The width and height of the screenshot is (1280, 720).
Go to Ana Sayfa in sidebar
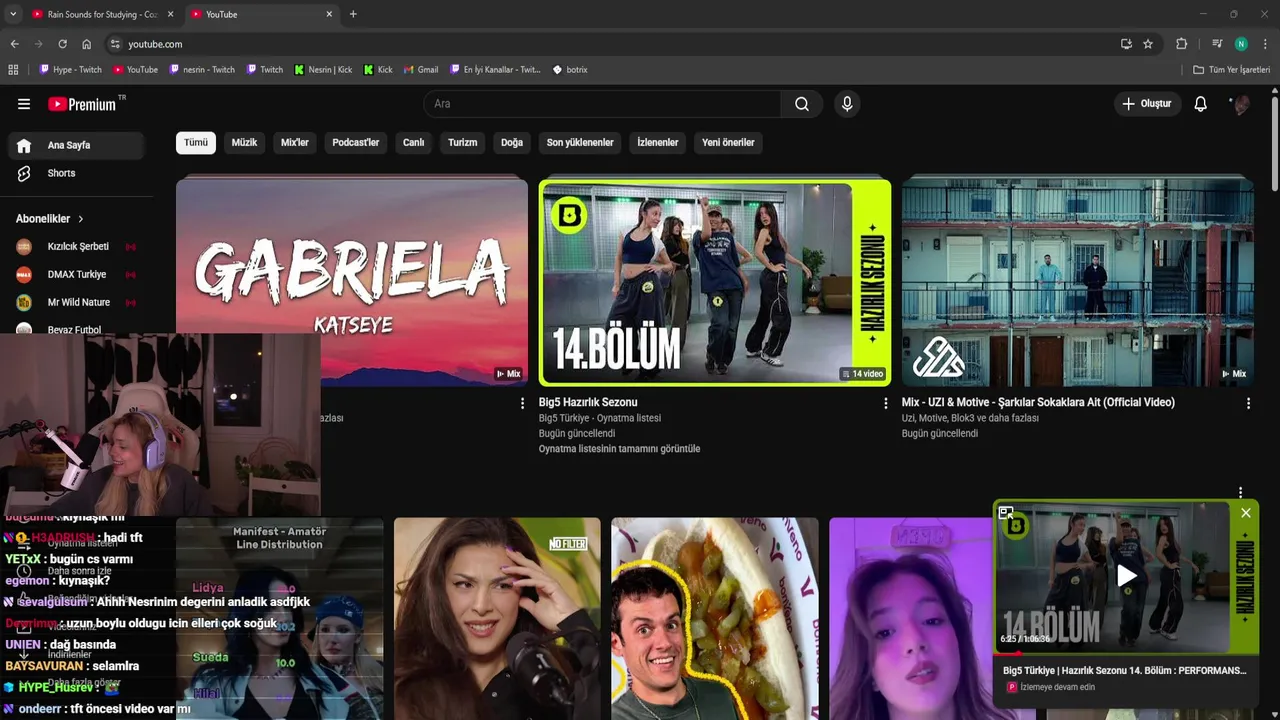click(76, 145)
